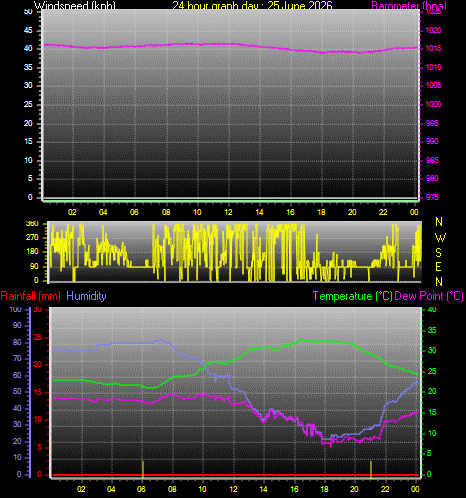Select the blue 60 on humidity axis
466x498 pixels.
[17, 375]
